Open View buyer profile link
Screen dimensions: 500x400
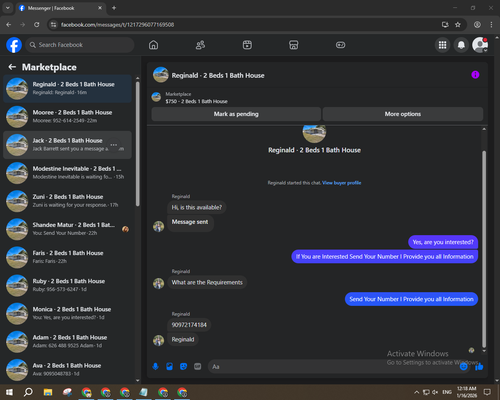pyautogui.click(x=342, y=183)
